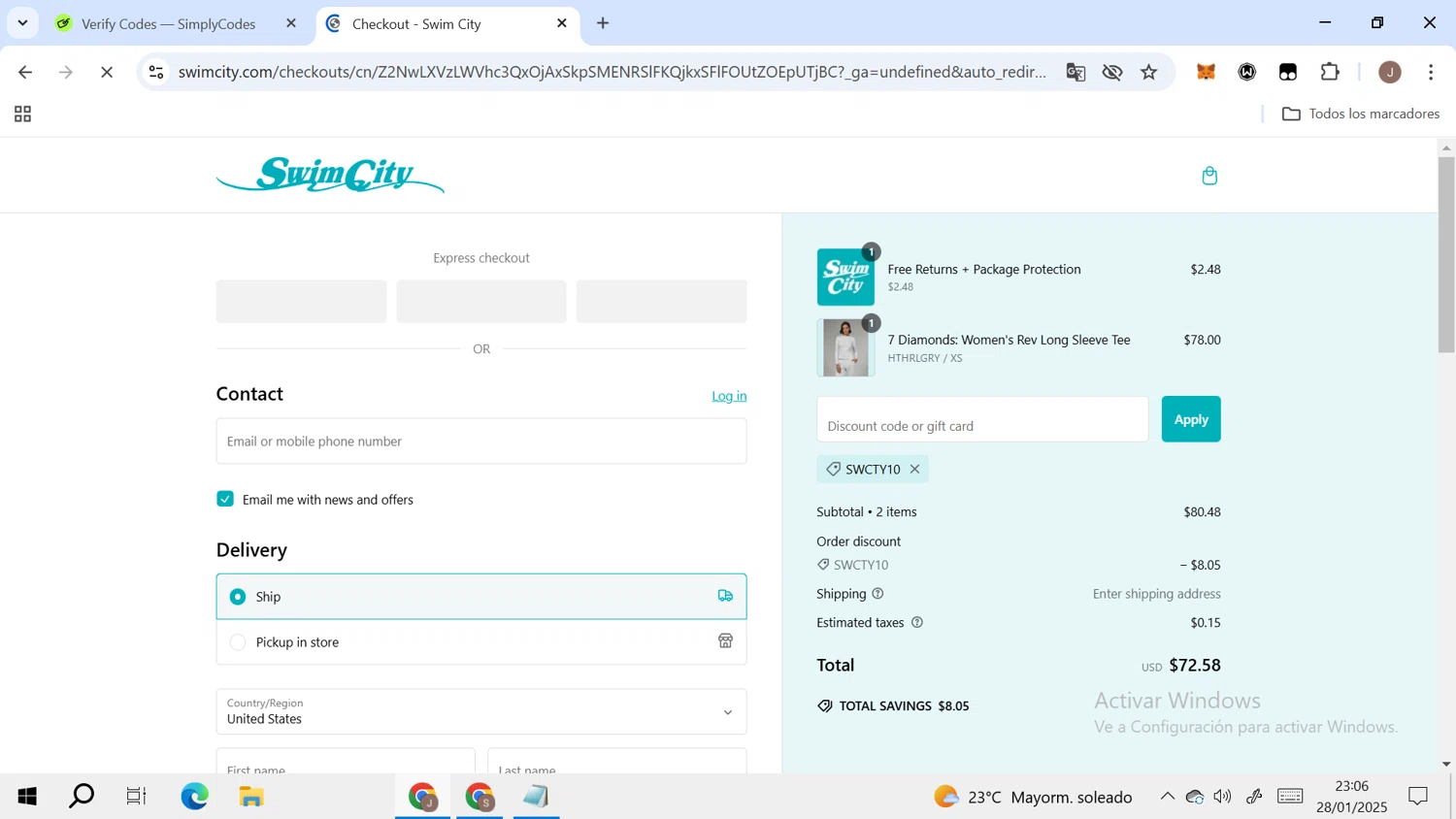The image size is (1456, 819).
Task: Open the notifications action center
Action: tap(1418, 797)
